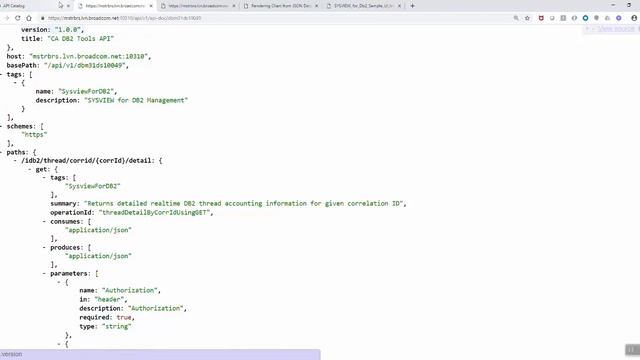The width and height of the screenshot is (640, 360).
Task: Close the API Catalog tab
Action: (68, 6)
